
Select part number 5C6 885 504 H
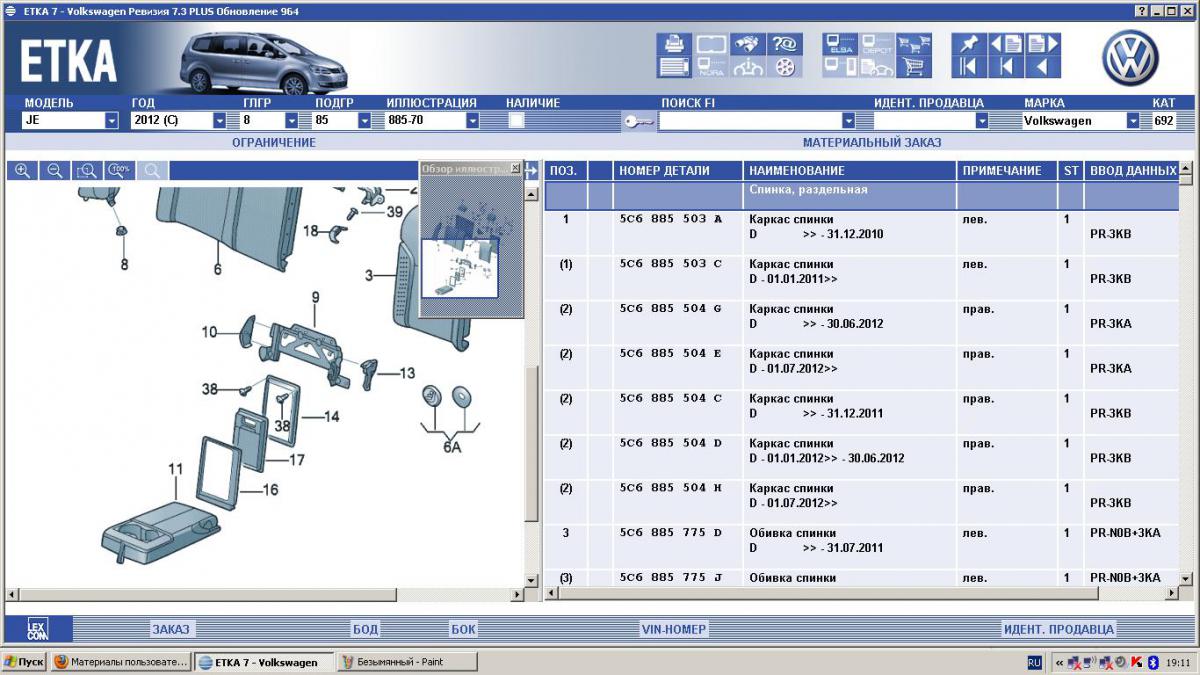click(670, 488)
